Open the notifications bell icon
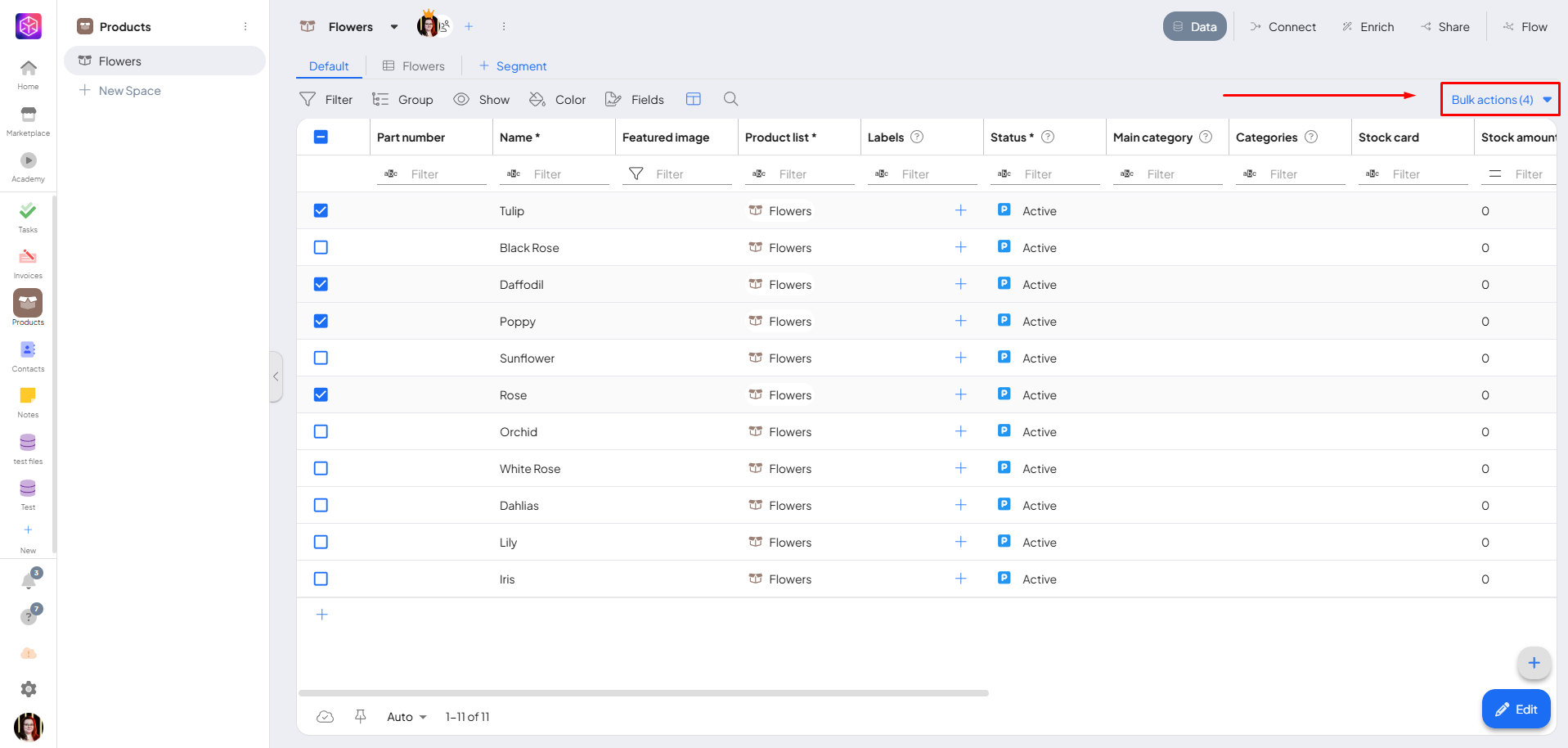This screenshot has height=748, width=1568. (x=29, y=581)
